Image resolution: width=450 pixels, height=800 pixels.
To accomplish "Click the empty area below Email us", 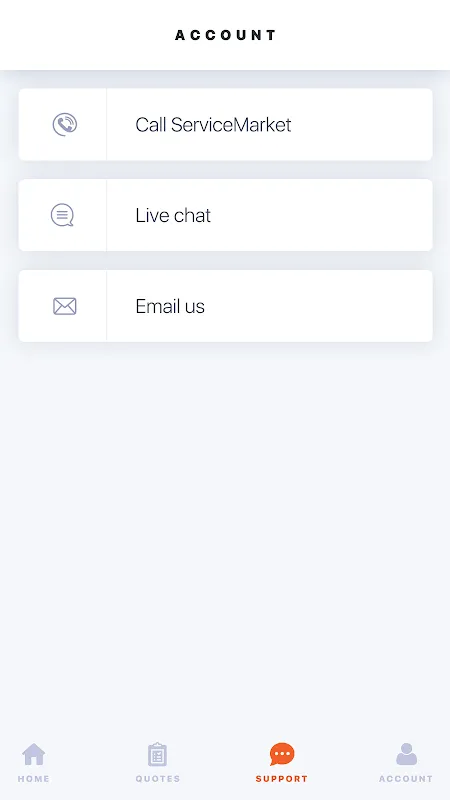I will point(225,536).
